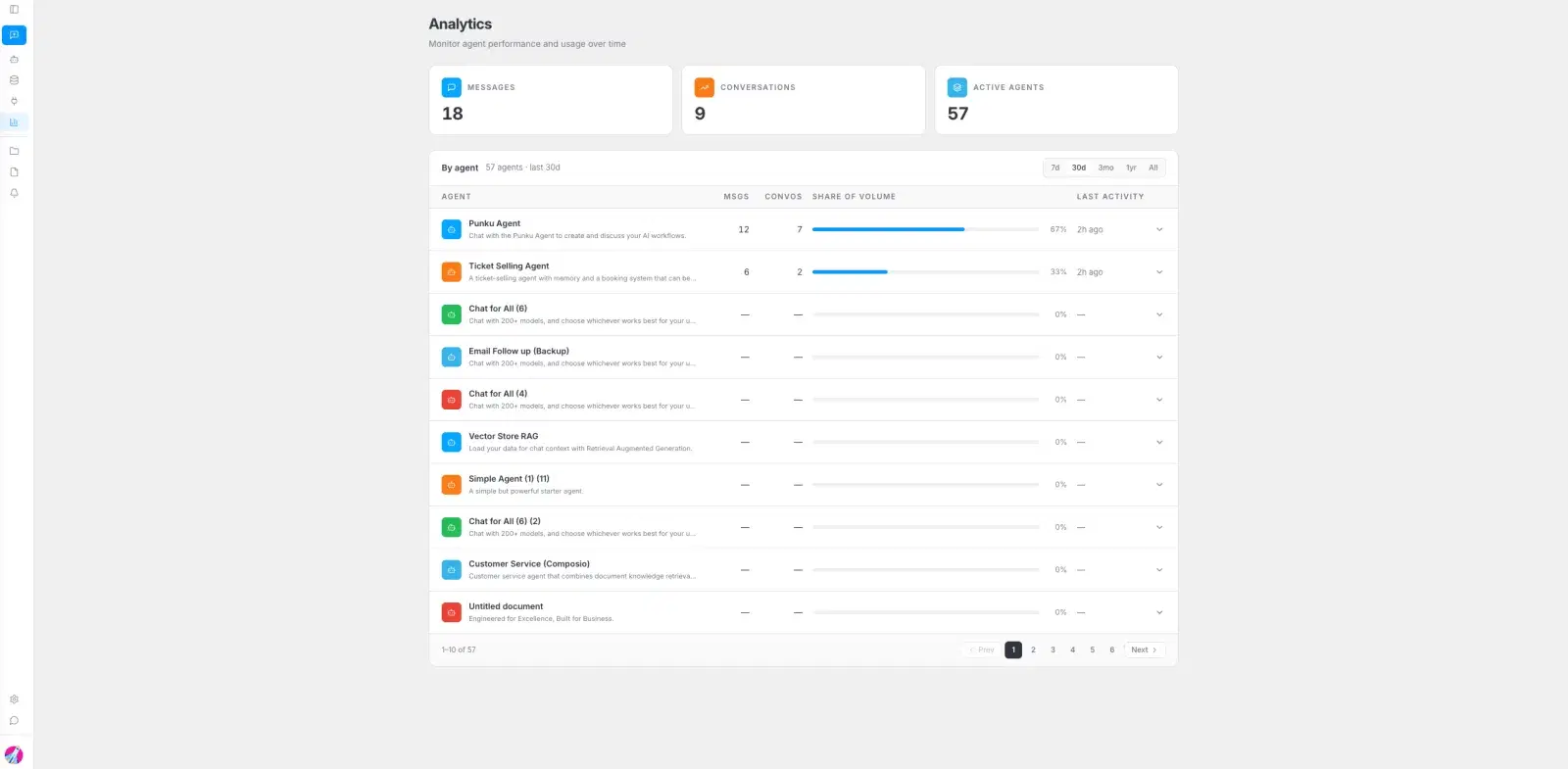
Task: Click the Active Agents card icon
Action: [x=957, y=87]
